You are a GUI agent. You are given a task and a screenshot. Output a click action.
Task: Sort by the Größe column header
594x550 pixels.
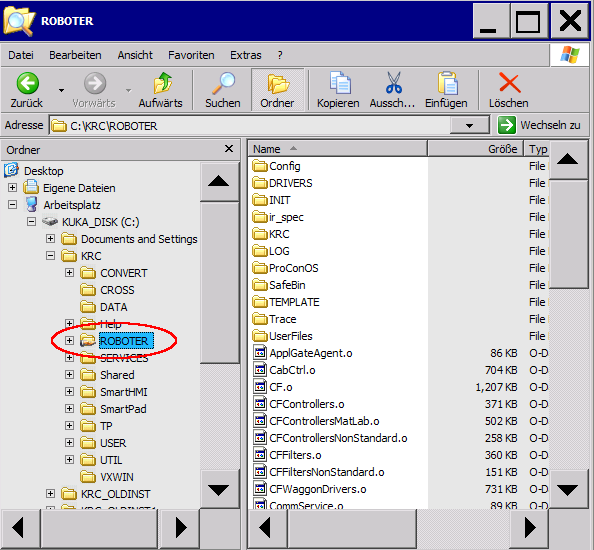(x=475, y=149)
